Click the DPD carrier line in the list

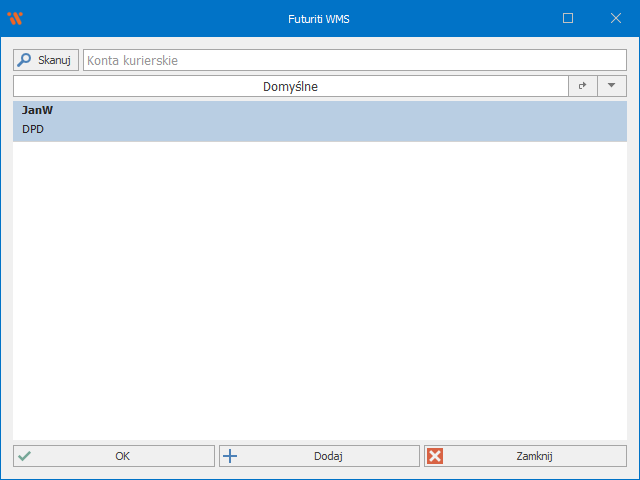[33, 129]
